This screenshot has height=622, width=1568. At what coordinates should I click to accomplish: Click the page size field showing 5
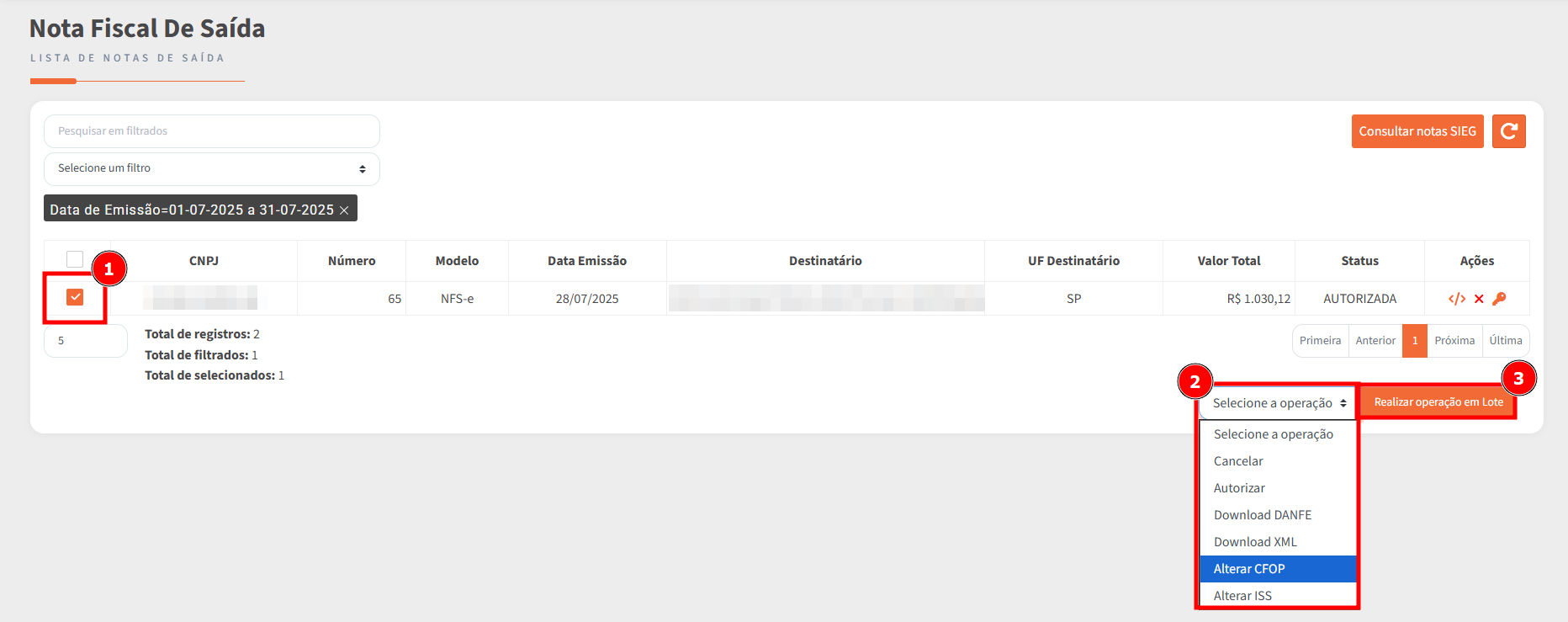[85, 341]
